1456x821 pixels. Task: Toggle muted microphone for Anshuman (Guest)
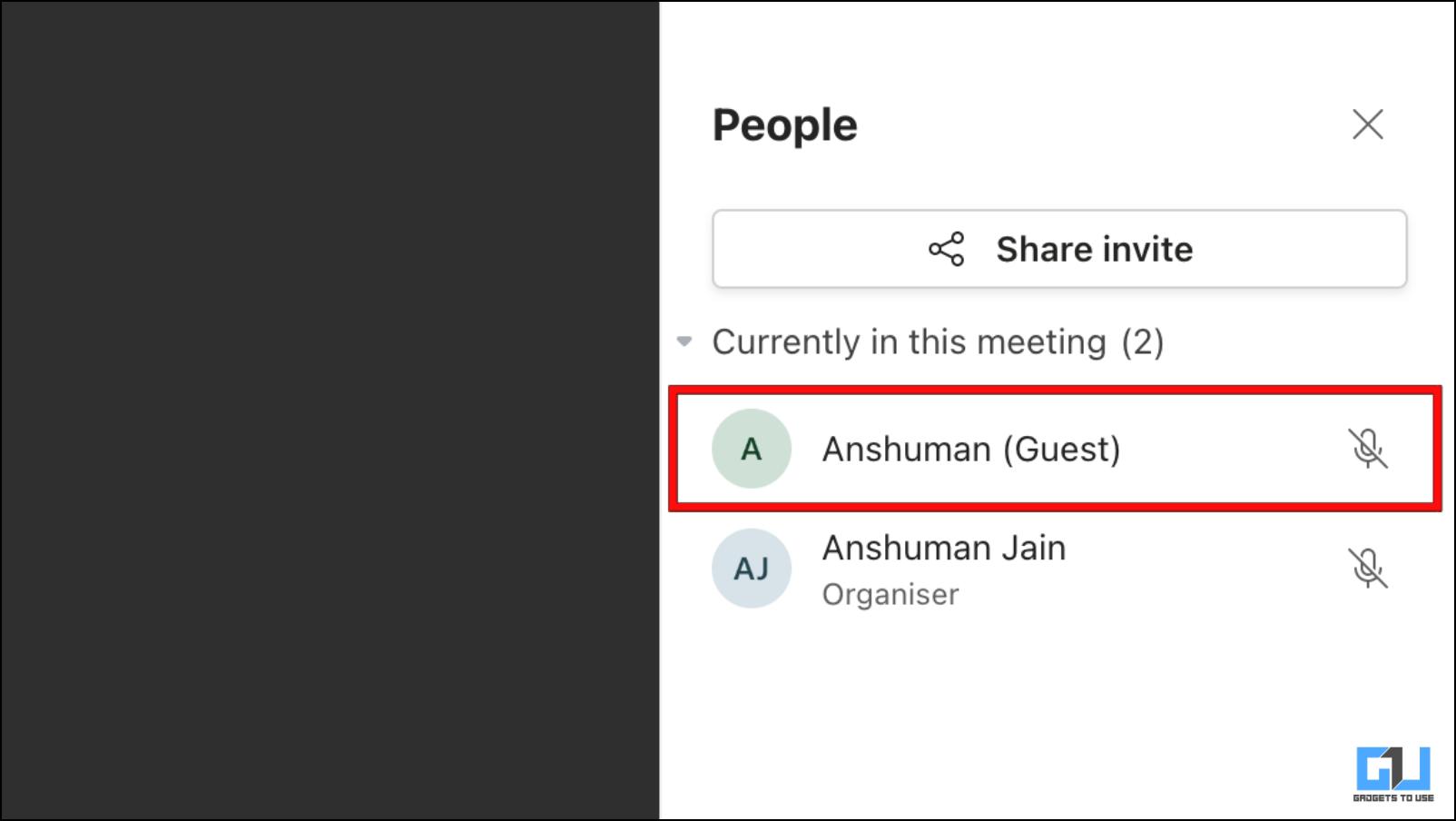pyautogui.click(x=1367, y=449)
